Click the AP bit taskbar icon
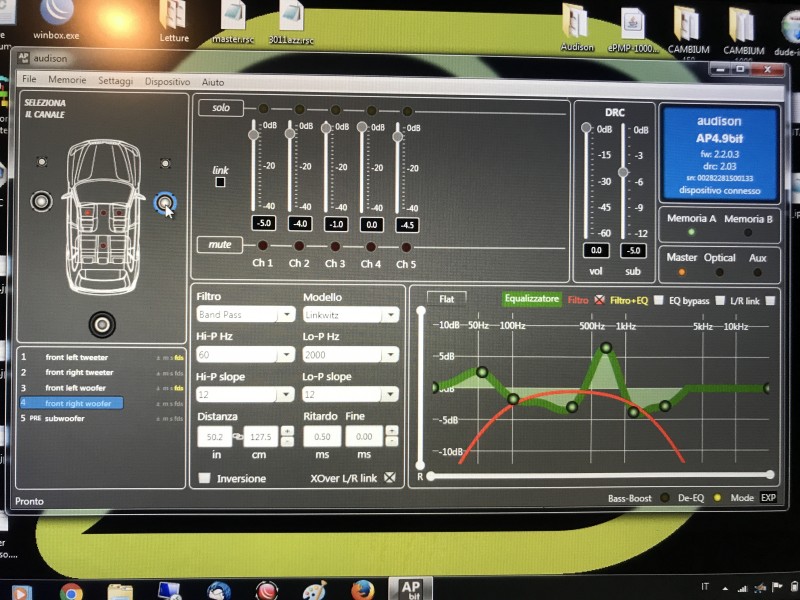This screenshot has width=800, height=600. (411, 589)
